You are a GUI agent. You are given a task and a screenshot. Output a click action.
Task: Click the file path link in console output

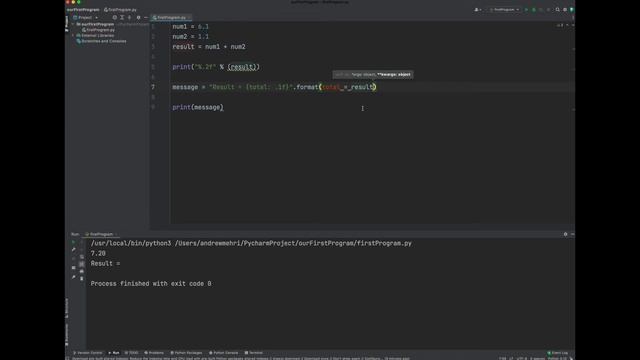[x=293, y=243]
